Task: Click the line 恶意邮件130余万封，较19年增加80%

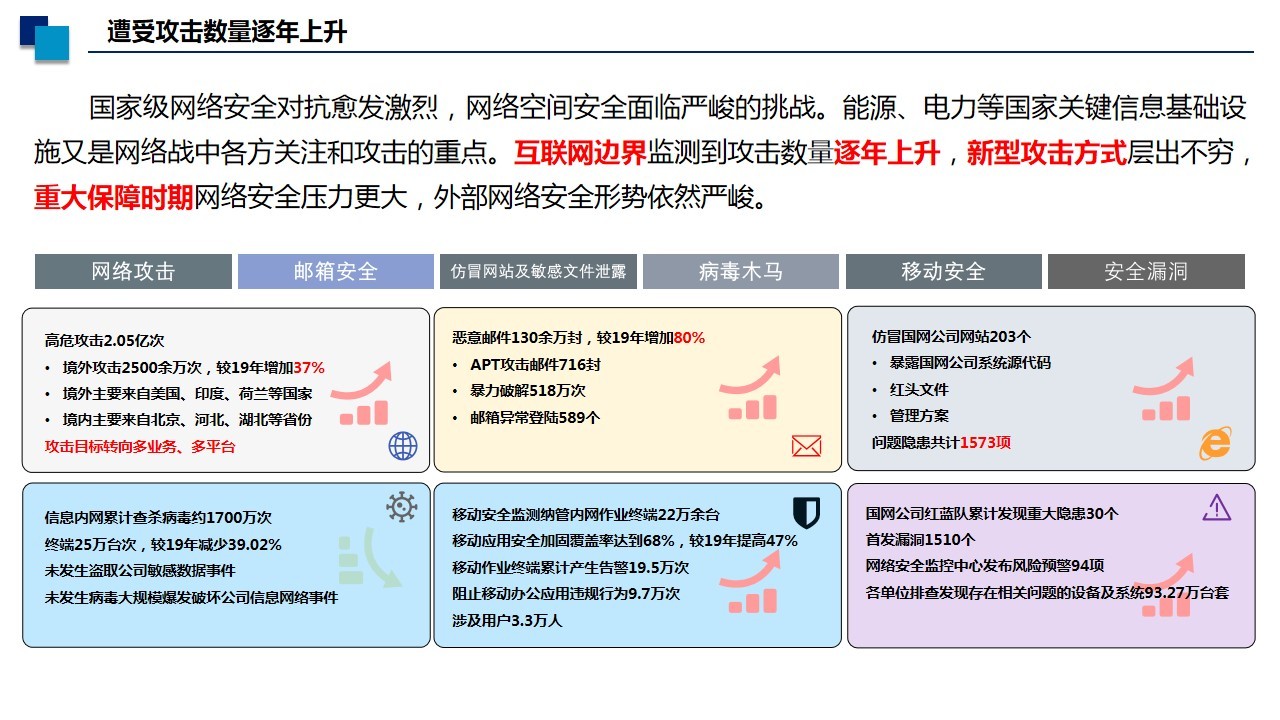Action: [579, 338]
